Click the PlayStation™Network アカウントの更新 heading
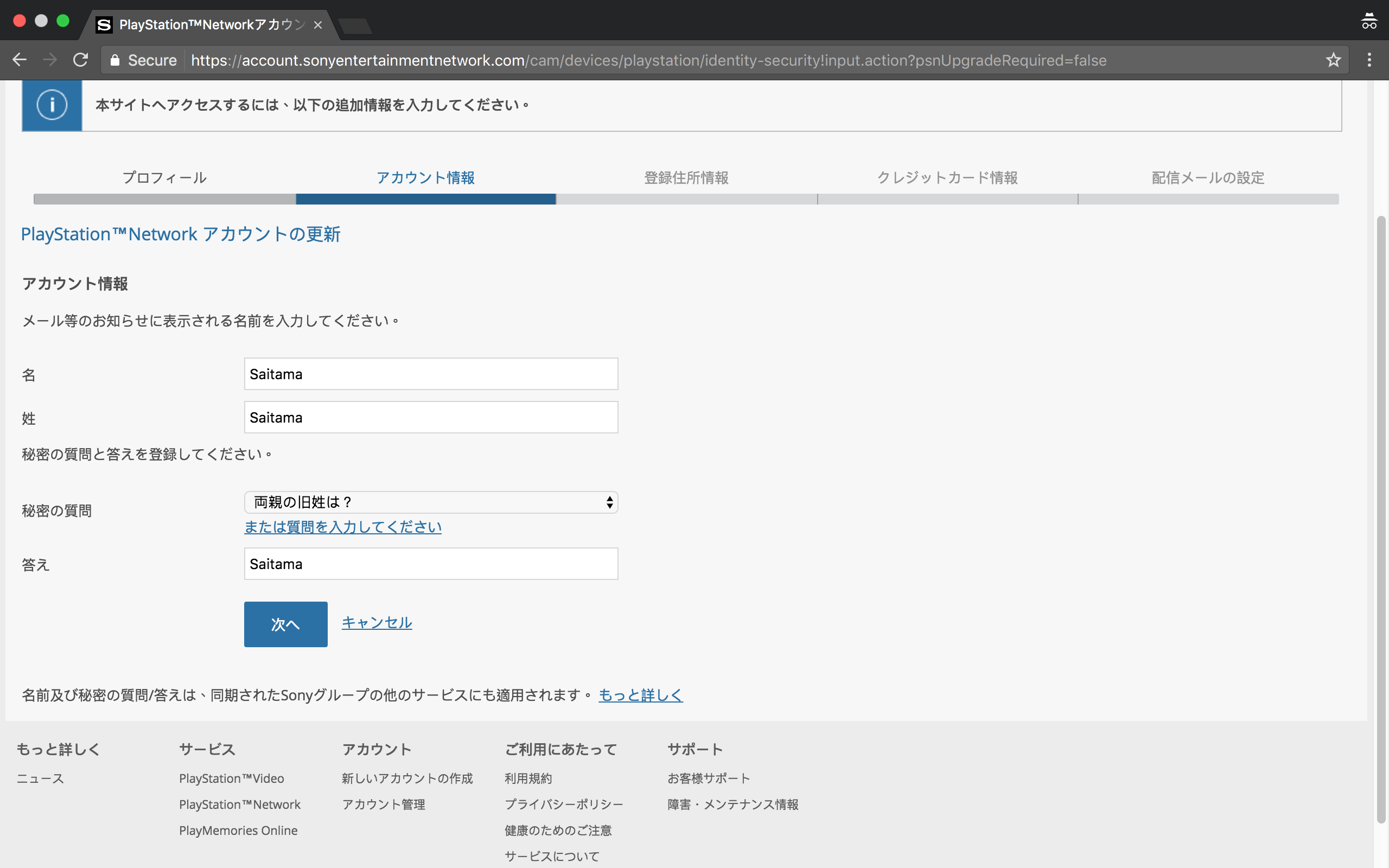Screen dimensions: 1389x868 point(181,234)
